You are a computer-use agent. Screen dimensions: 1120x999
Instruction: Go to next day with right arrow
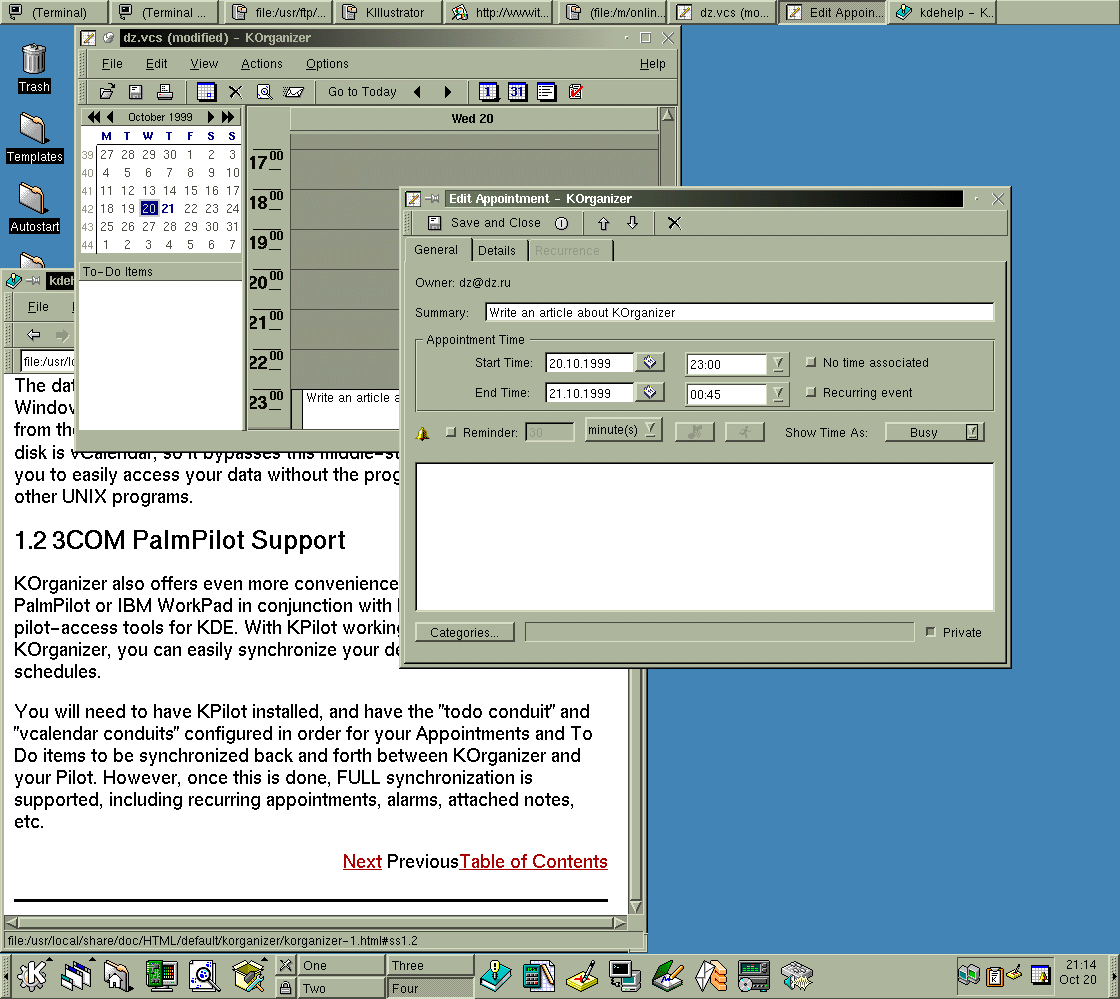[x=448, y=91]
